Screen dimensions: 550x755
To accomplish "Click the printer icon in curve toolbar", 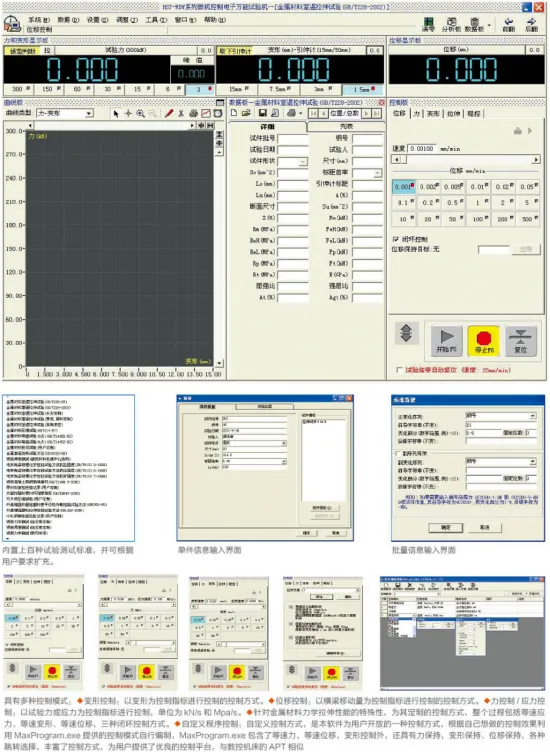I will 193,114.
